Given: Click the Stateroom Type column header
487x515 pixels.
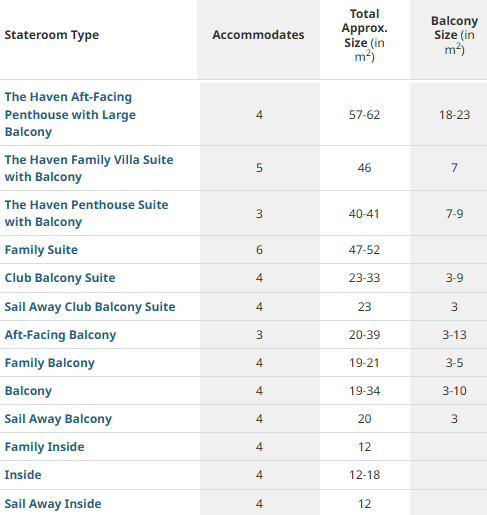Looking at the screenshot, I should 52,35.
